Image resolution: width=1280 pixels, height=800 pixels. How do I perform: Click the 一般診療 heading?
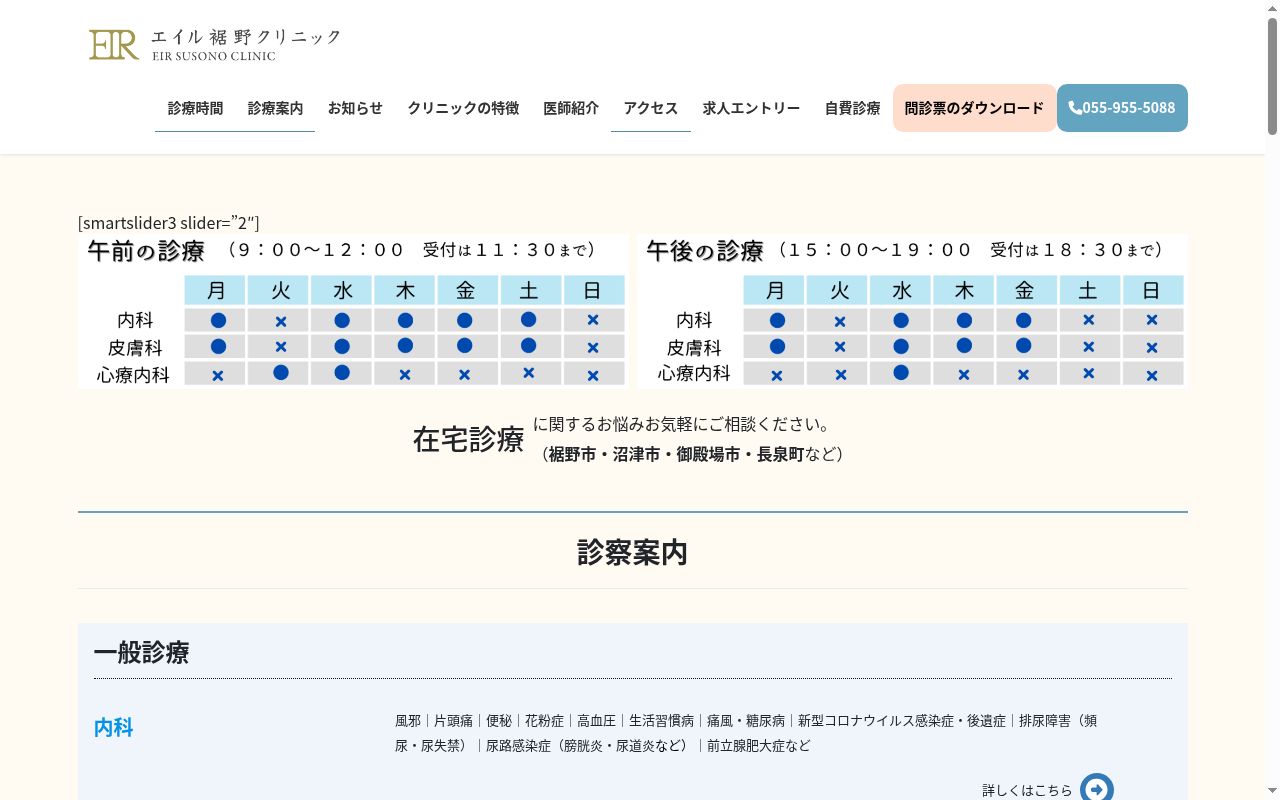coord(141,652)
